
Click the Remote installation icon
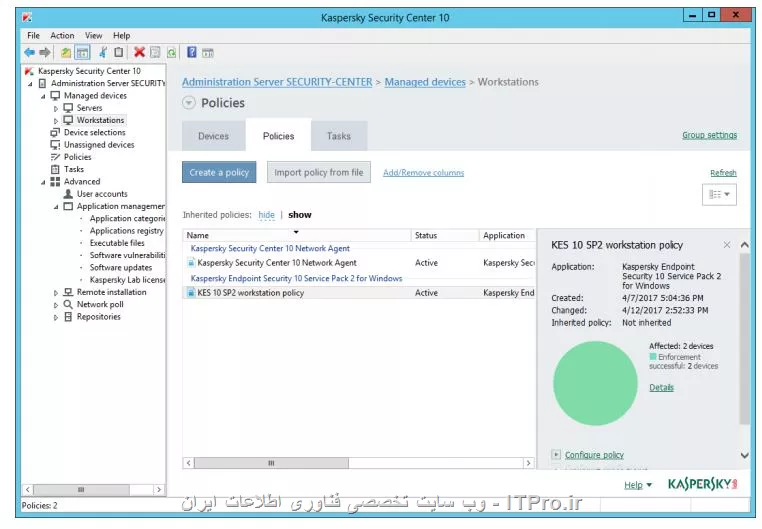[68, 292]
